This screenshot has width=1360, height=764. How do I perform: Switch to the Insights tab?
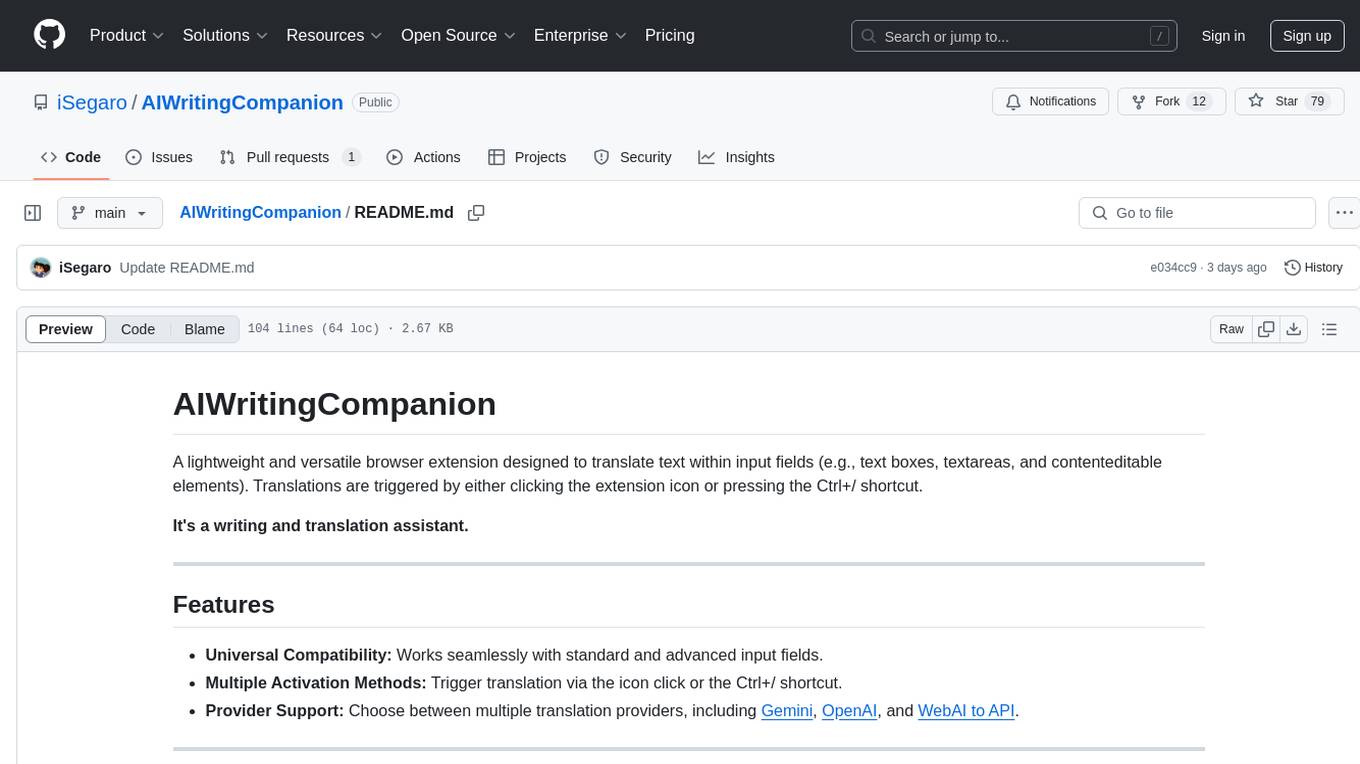coord(736,157)
